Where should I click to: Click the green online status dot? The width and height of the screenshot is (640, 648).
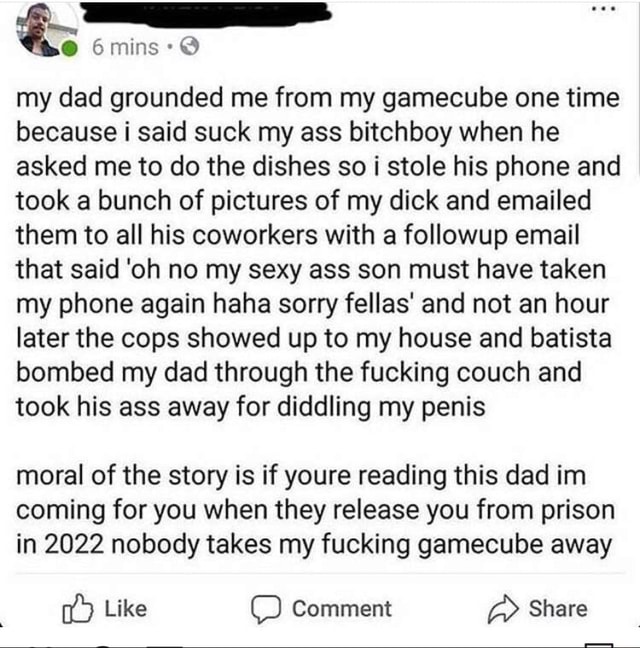(69, 49)
